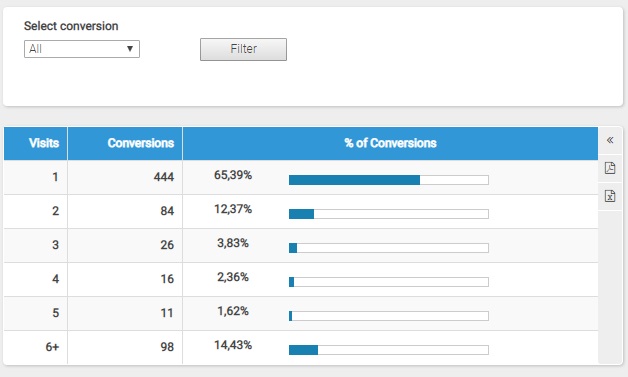Image resolution: width=628 pixels, height=377 pixels.
Task: Click the 2,36% progress bar
Action: (x=388, y=282)
